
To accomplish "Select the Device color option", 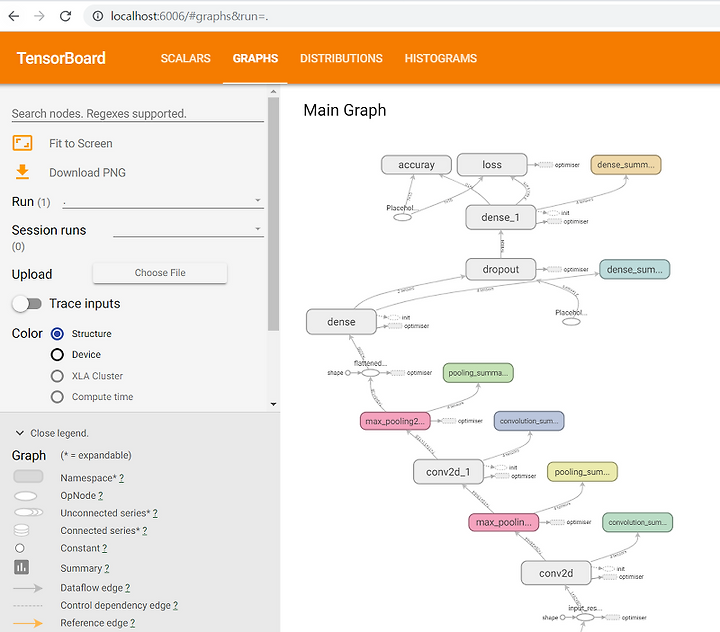I will tap(57, 355).
